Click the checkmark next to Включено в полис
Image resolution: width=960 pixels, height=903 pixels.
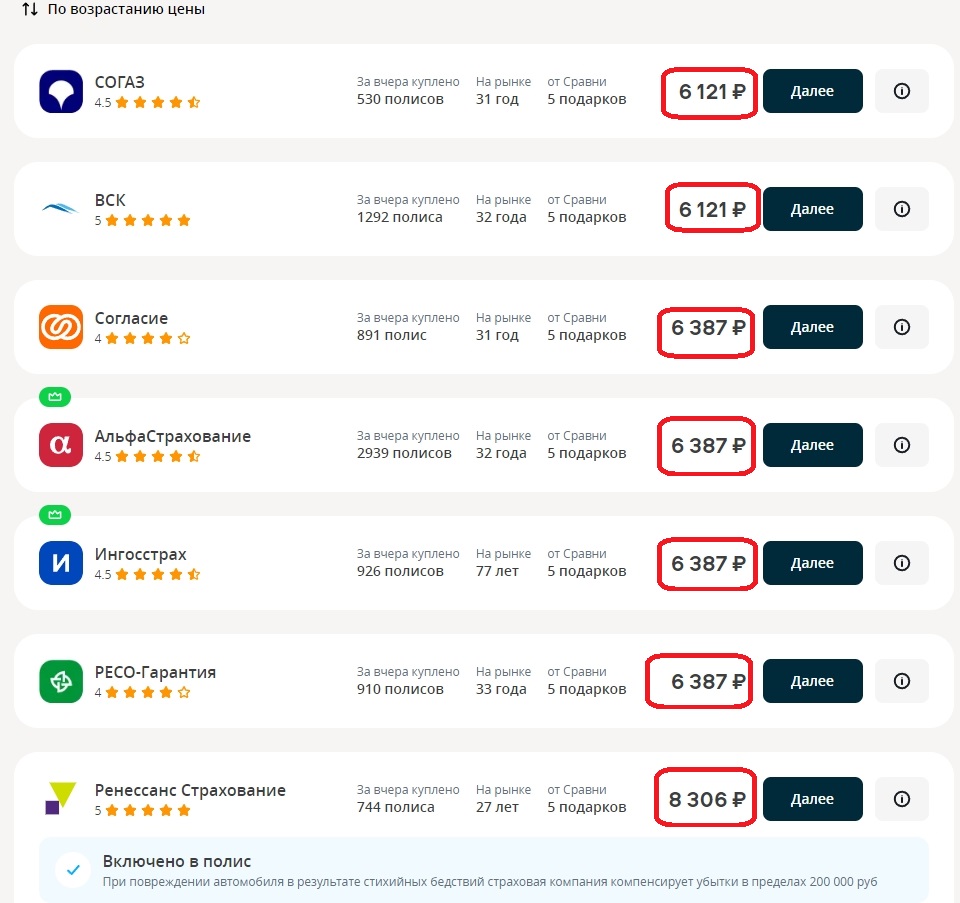click(73, 870)
